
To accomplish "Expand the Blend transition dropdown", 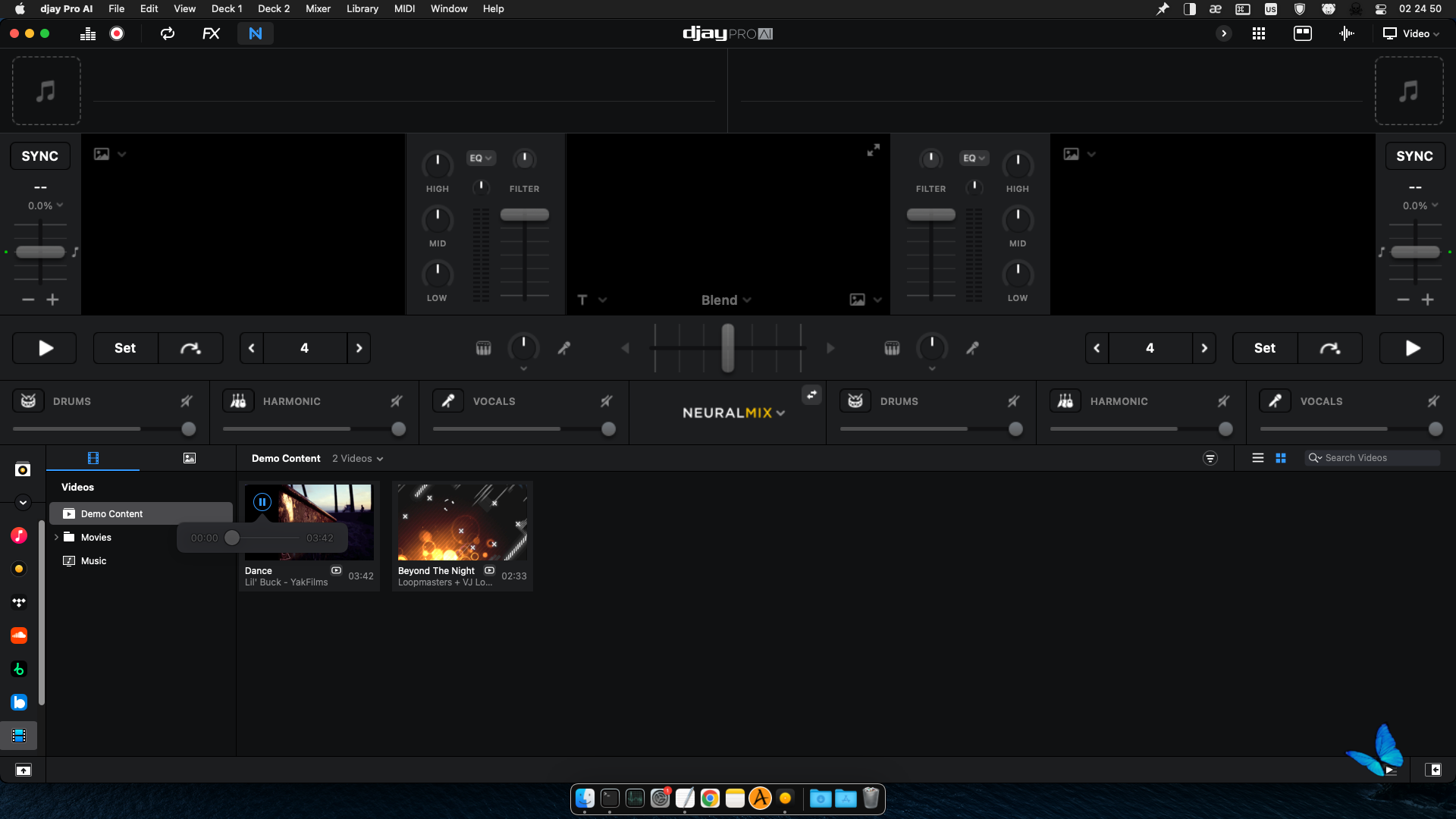I will (726, 300).
